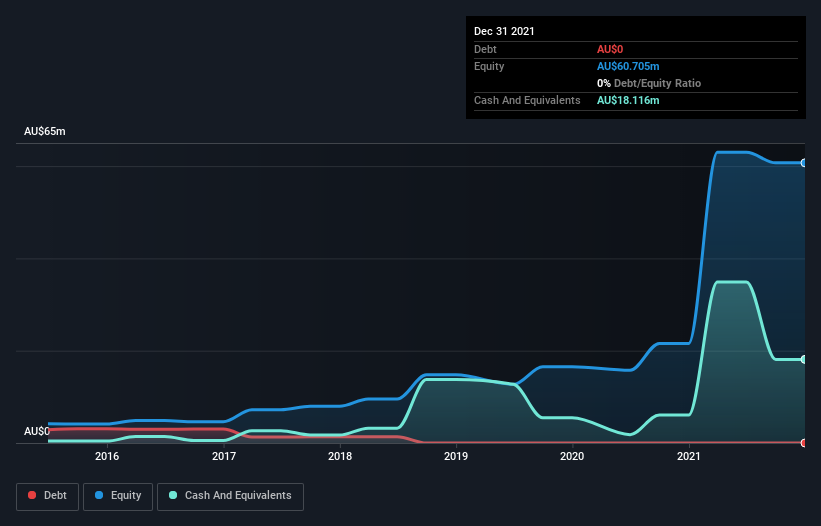Toggle the Debt series legend button

point(48,496)
